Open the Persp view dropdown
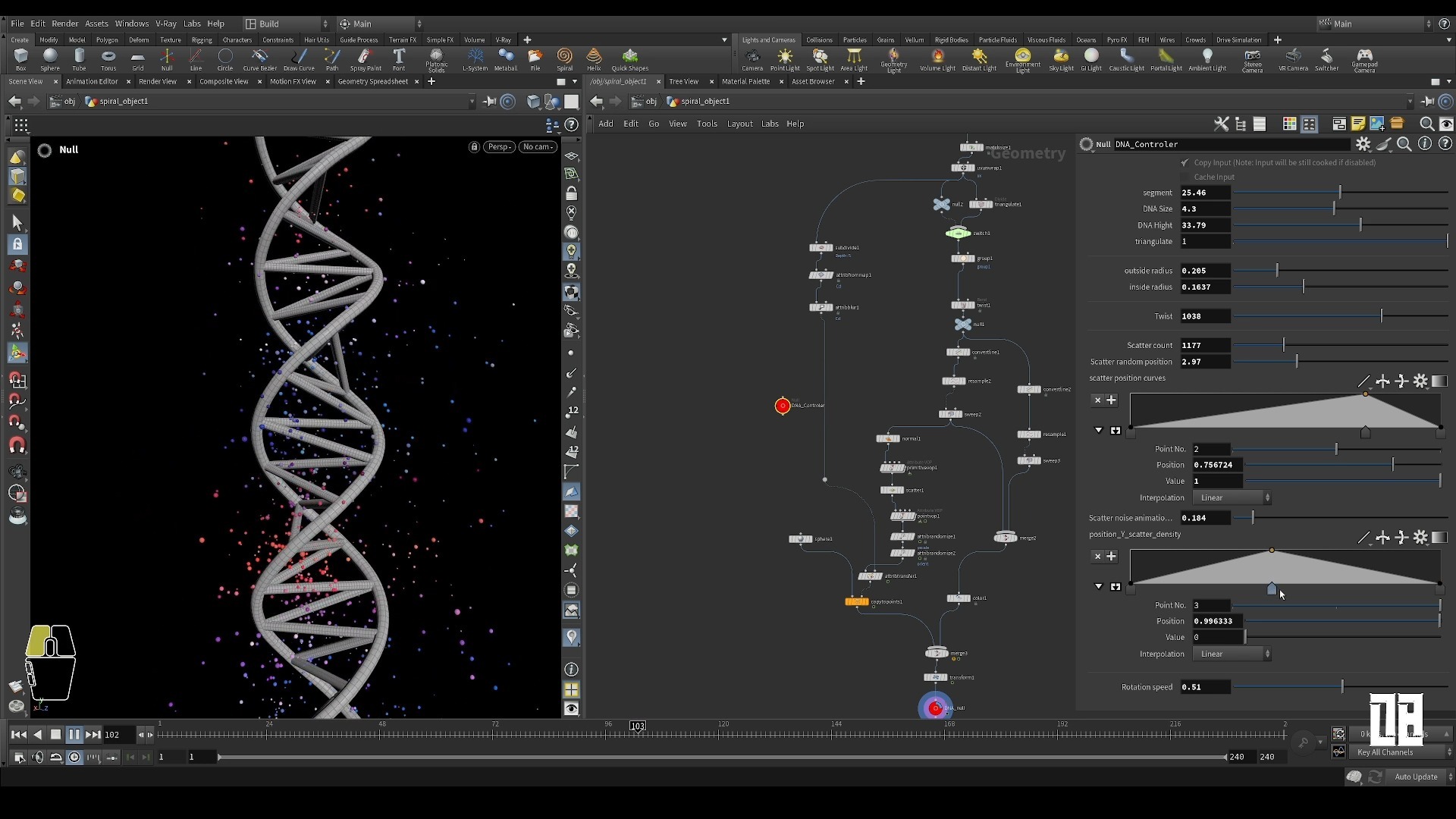 (499, 146)
